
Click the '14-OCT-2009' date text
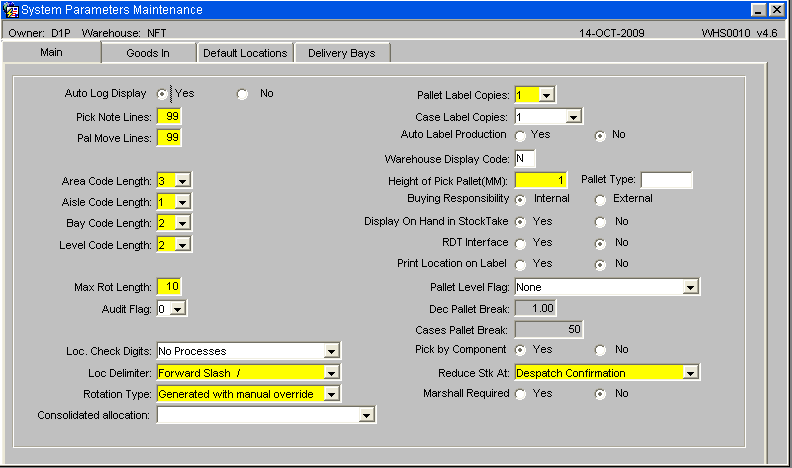pos(611,33)
